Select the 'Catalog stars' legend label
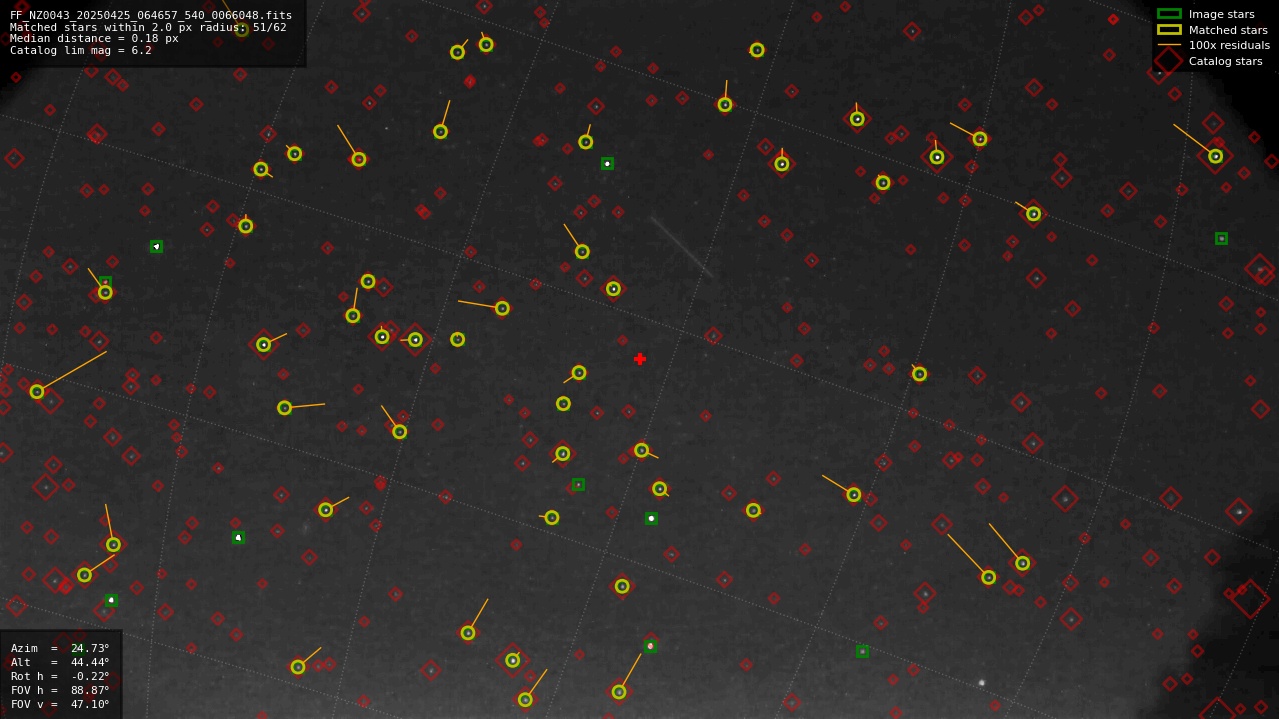1279x719 pixels. (x=1225, y=61)
